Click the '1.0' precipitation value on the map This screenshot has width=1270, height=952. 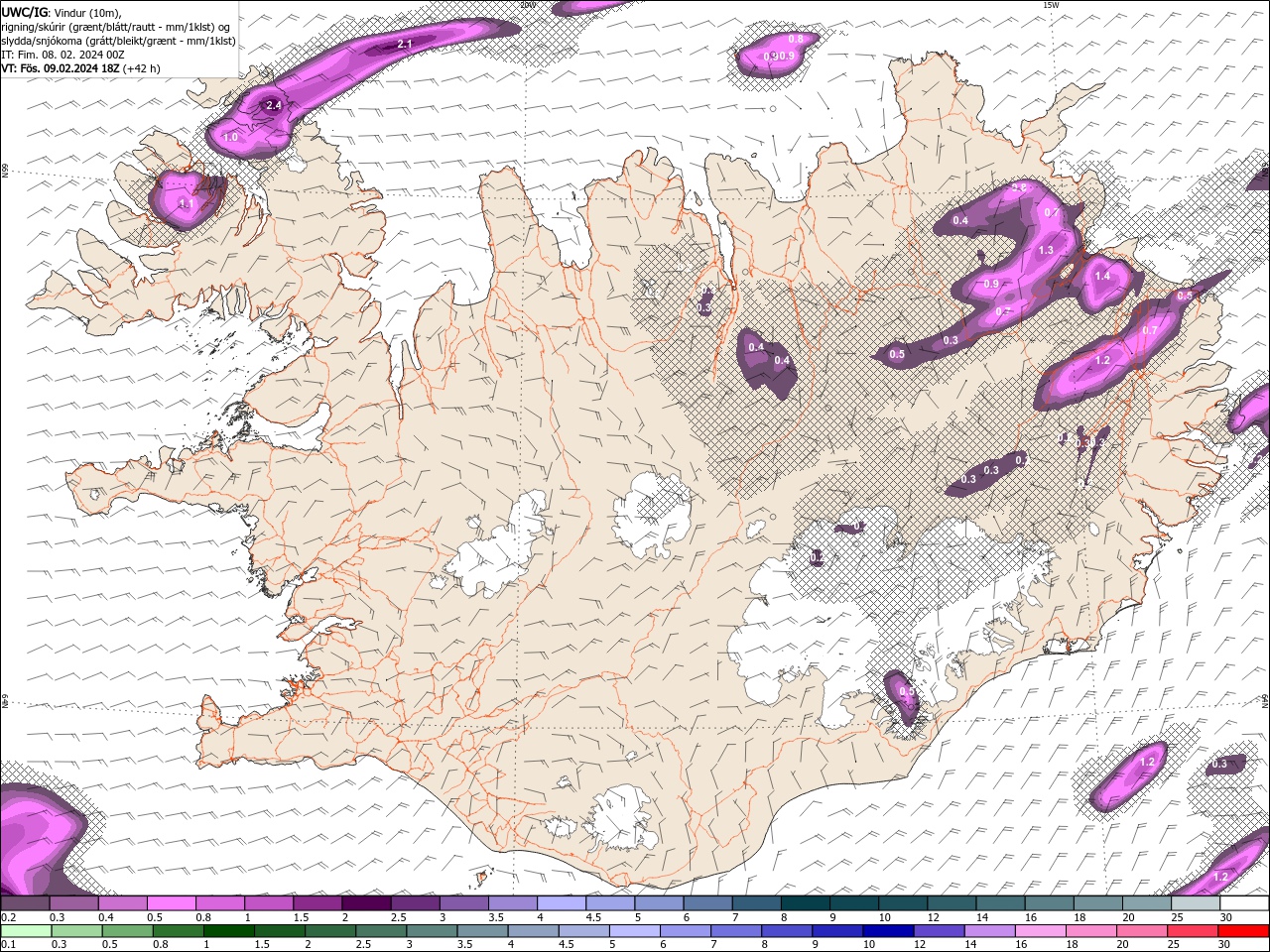pyautogui.click(x=231, y=137)
